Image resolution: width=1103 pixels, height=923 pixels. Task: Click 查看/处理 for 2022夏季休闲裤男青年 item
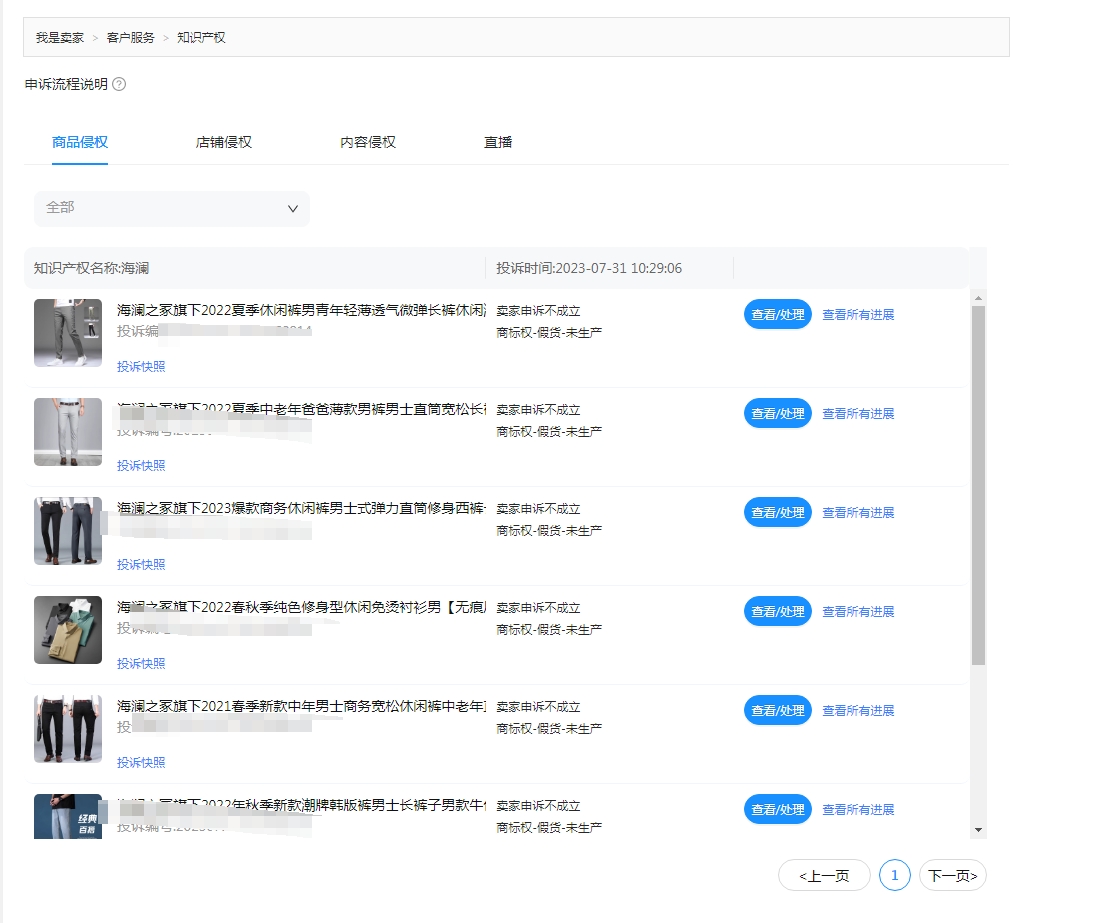point(778,314)
